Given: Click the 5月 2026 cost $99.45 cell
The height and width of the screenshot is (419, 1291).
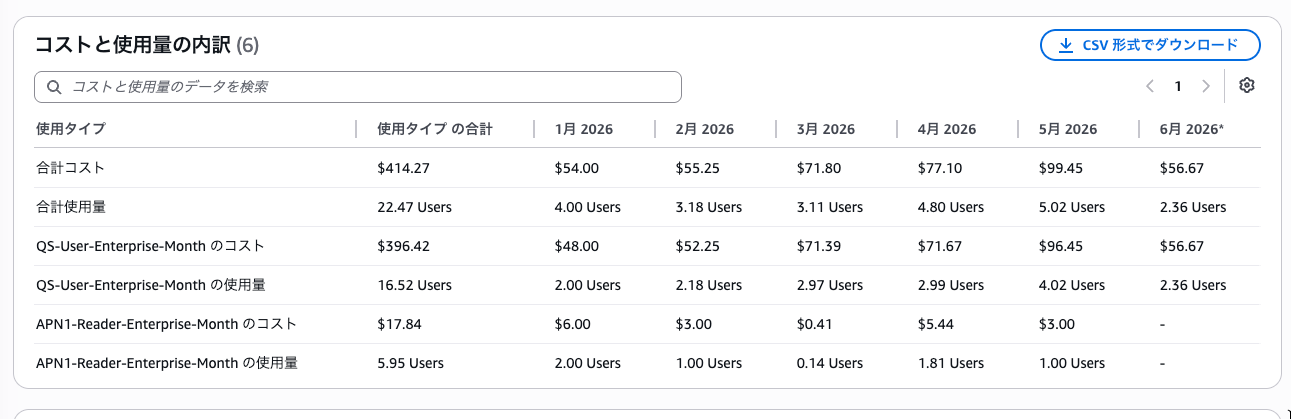Looking at the screenshot, I should tap(1061, 168).
